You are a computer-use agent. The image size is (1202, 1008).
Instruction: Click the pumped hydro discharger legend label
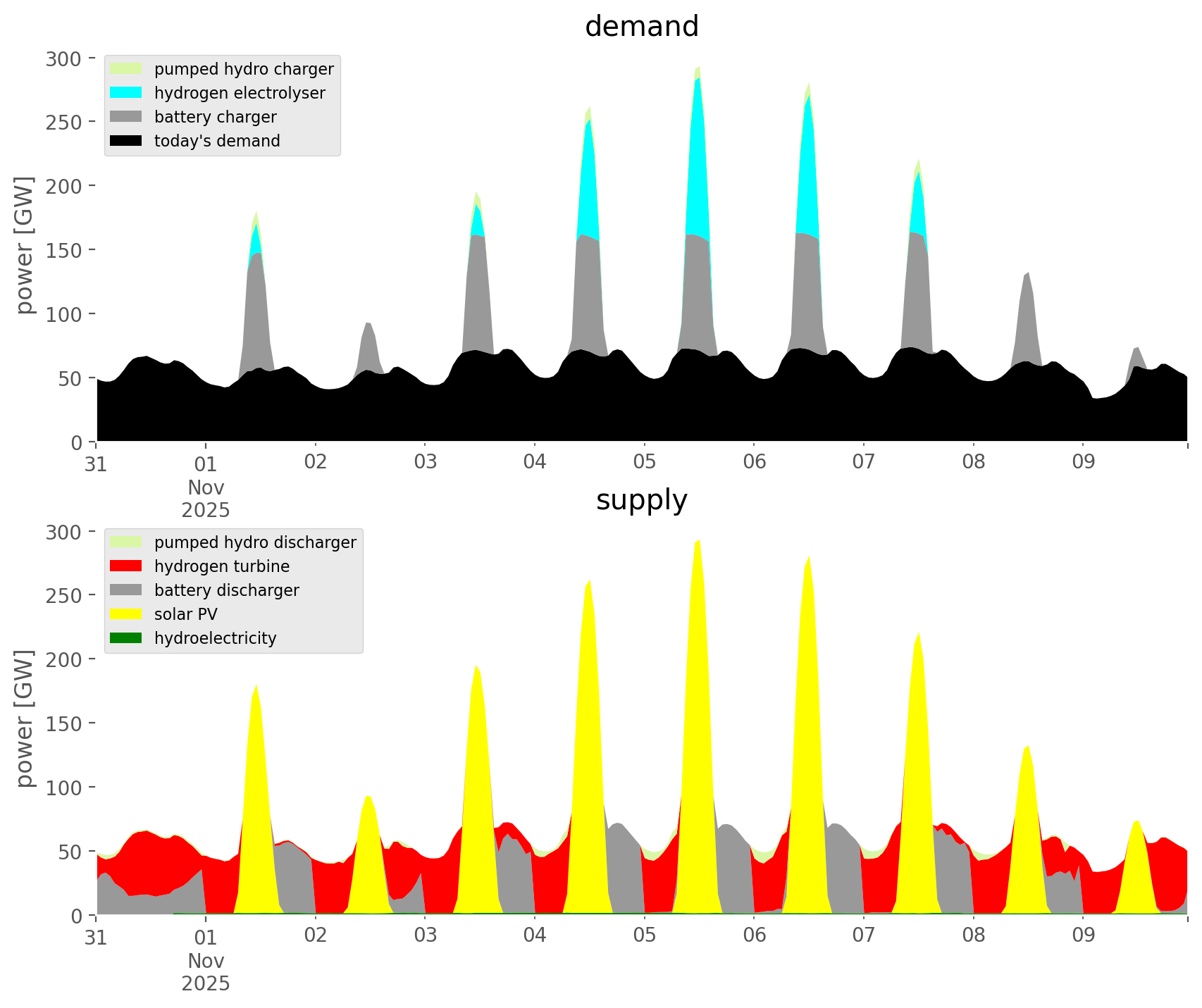click(x=255, y=542)
